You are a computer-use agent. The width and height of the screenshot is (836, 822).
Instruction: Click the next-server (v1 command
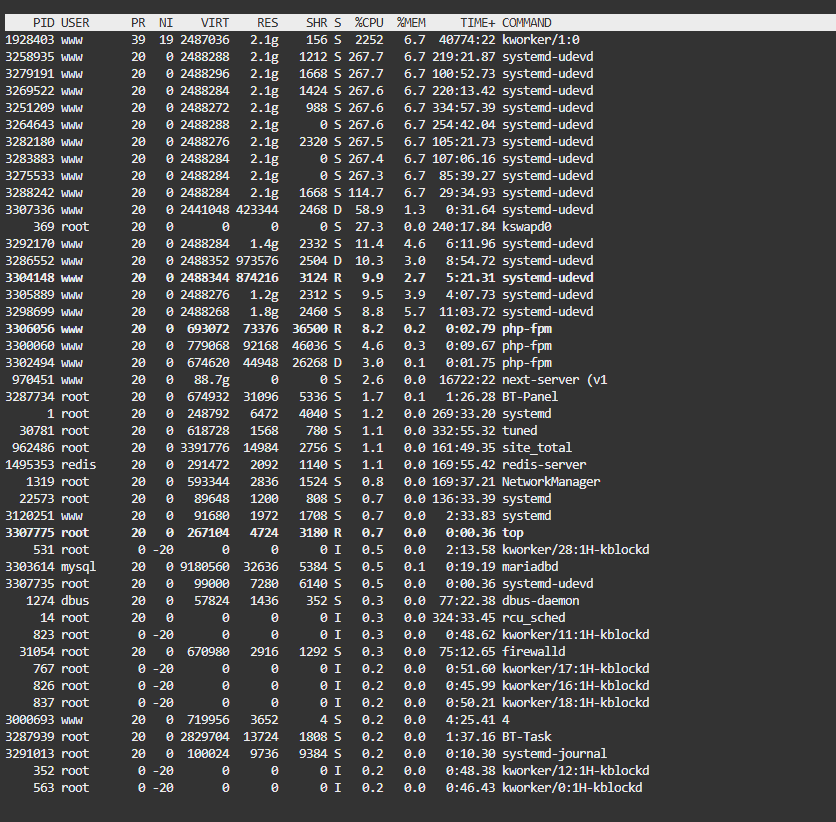[x=554, y=380]
